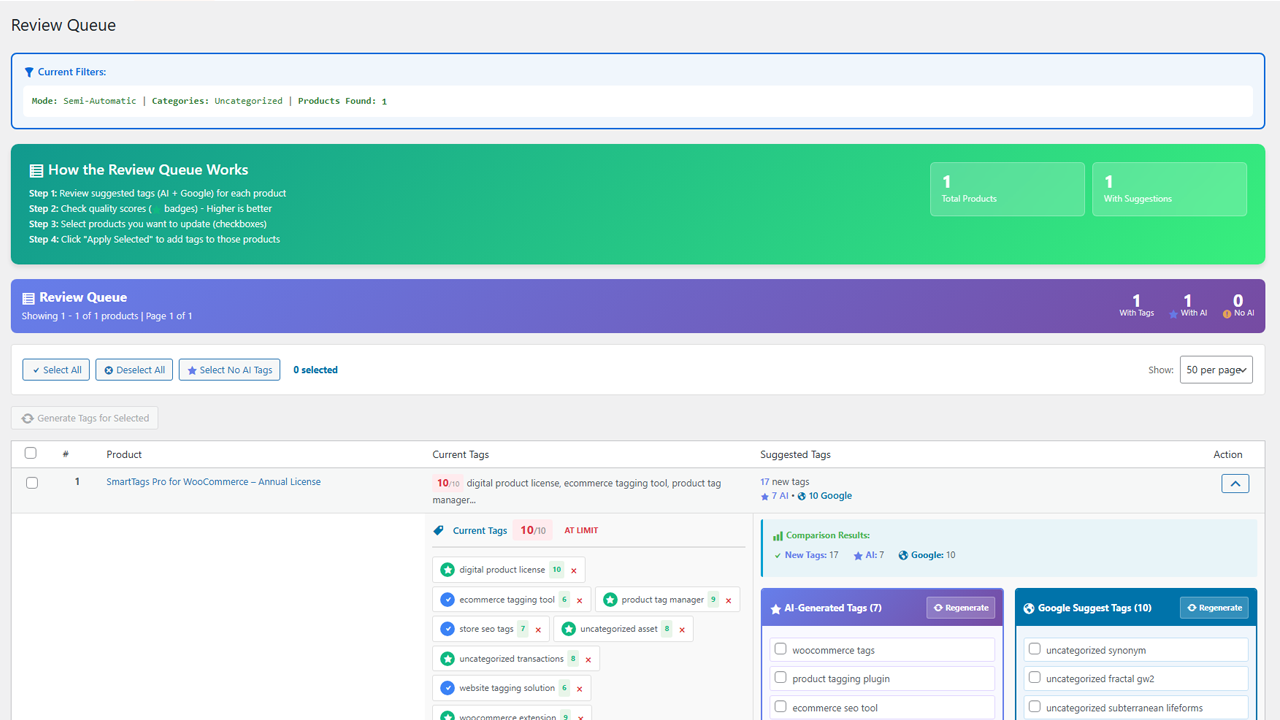
Task: Click the tag icon next to Current Tags heading
Action: click(438, 530)
